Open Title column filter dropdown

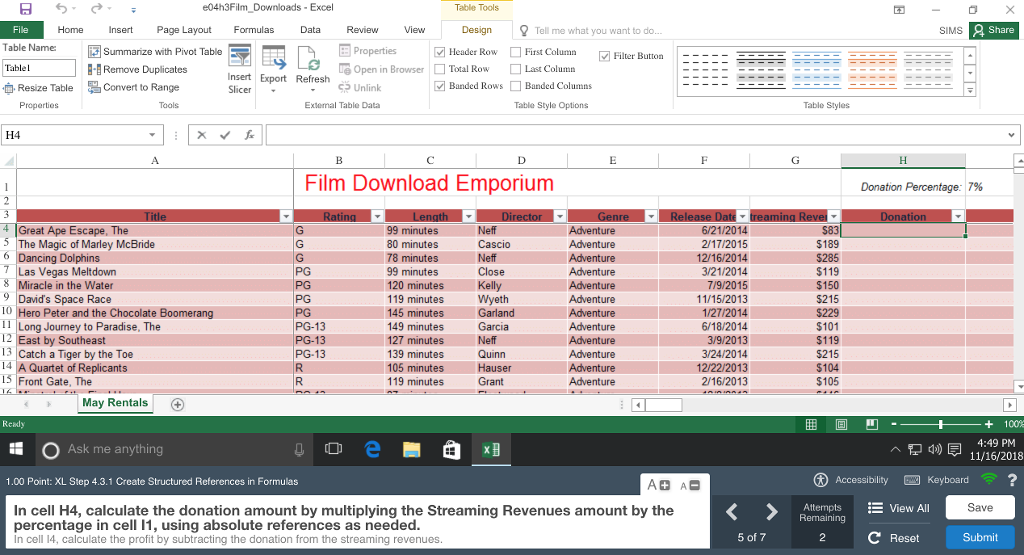coord(285,216)
